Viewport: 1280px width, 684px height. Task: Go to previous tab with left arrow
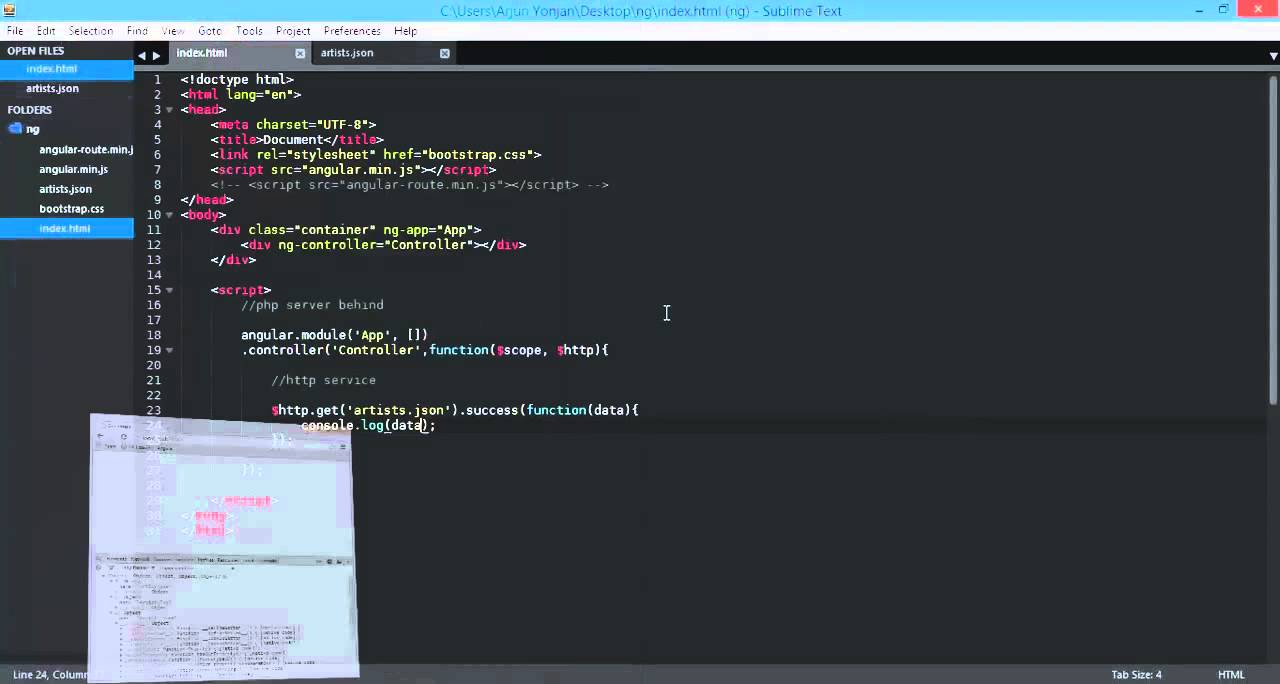(142, 55)
